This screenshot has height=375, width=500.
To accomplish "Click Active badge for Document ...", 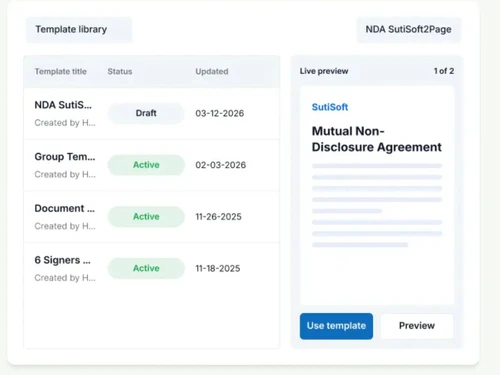I will click(146, 217).
